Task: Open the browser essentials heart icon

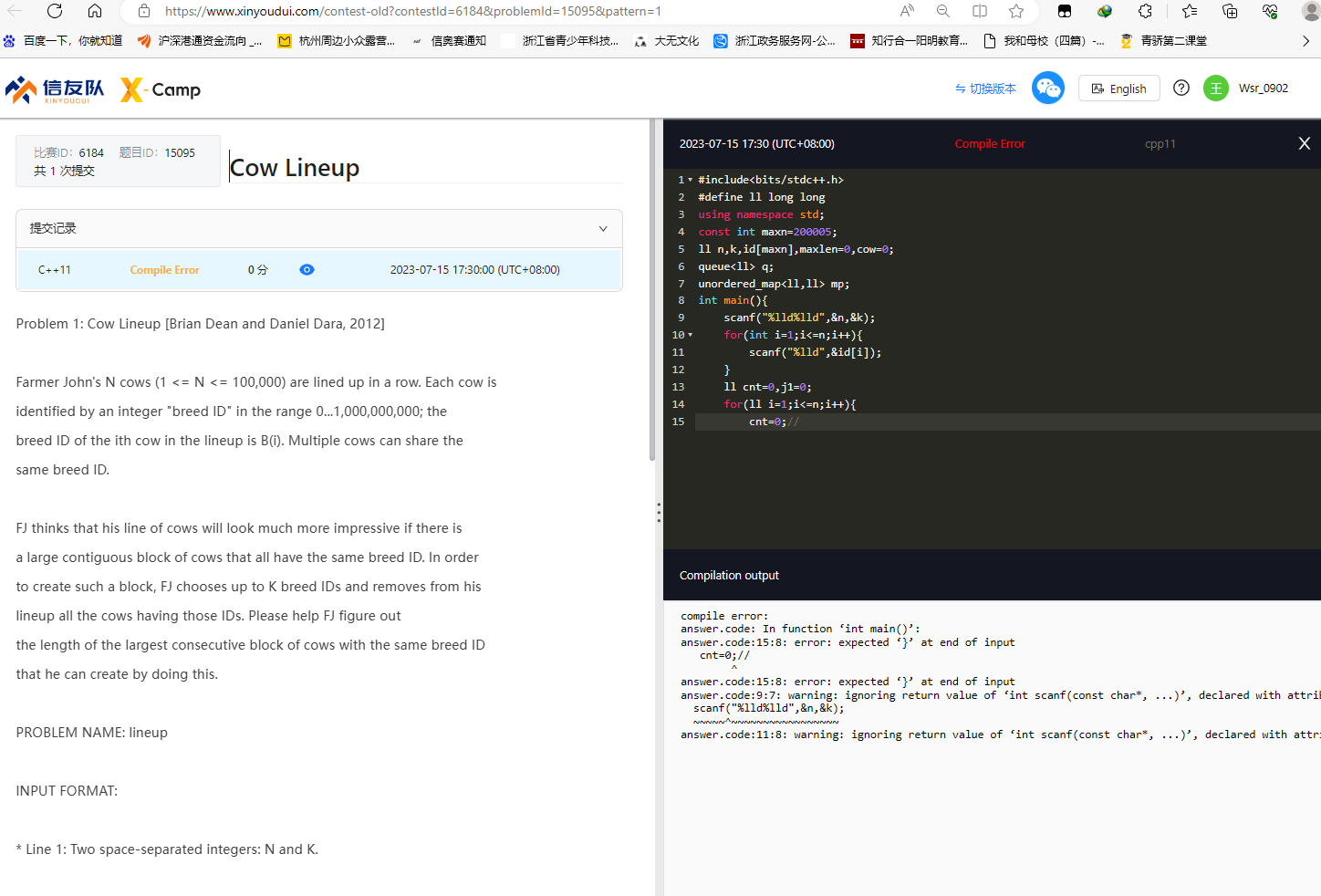Action: [x=1270, y=11]
